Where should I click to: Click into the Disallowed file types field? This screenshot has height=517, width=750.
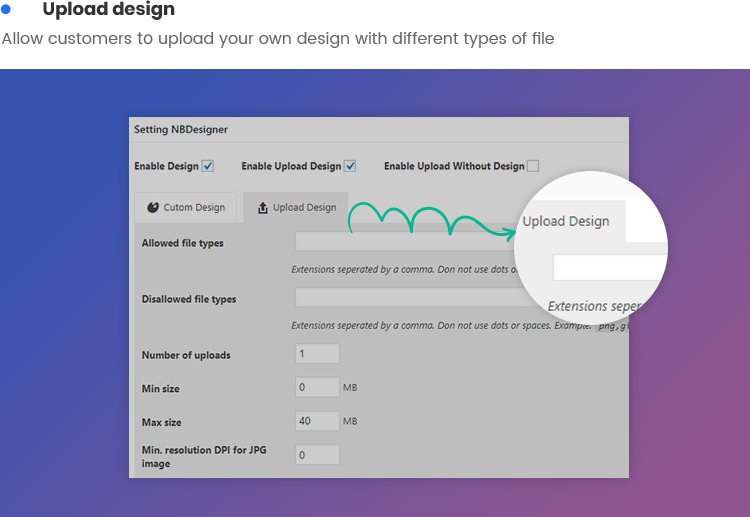(x=400, y=298)
